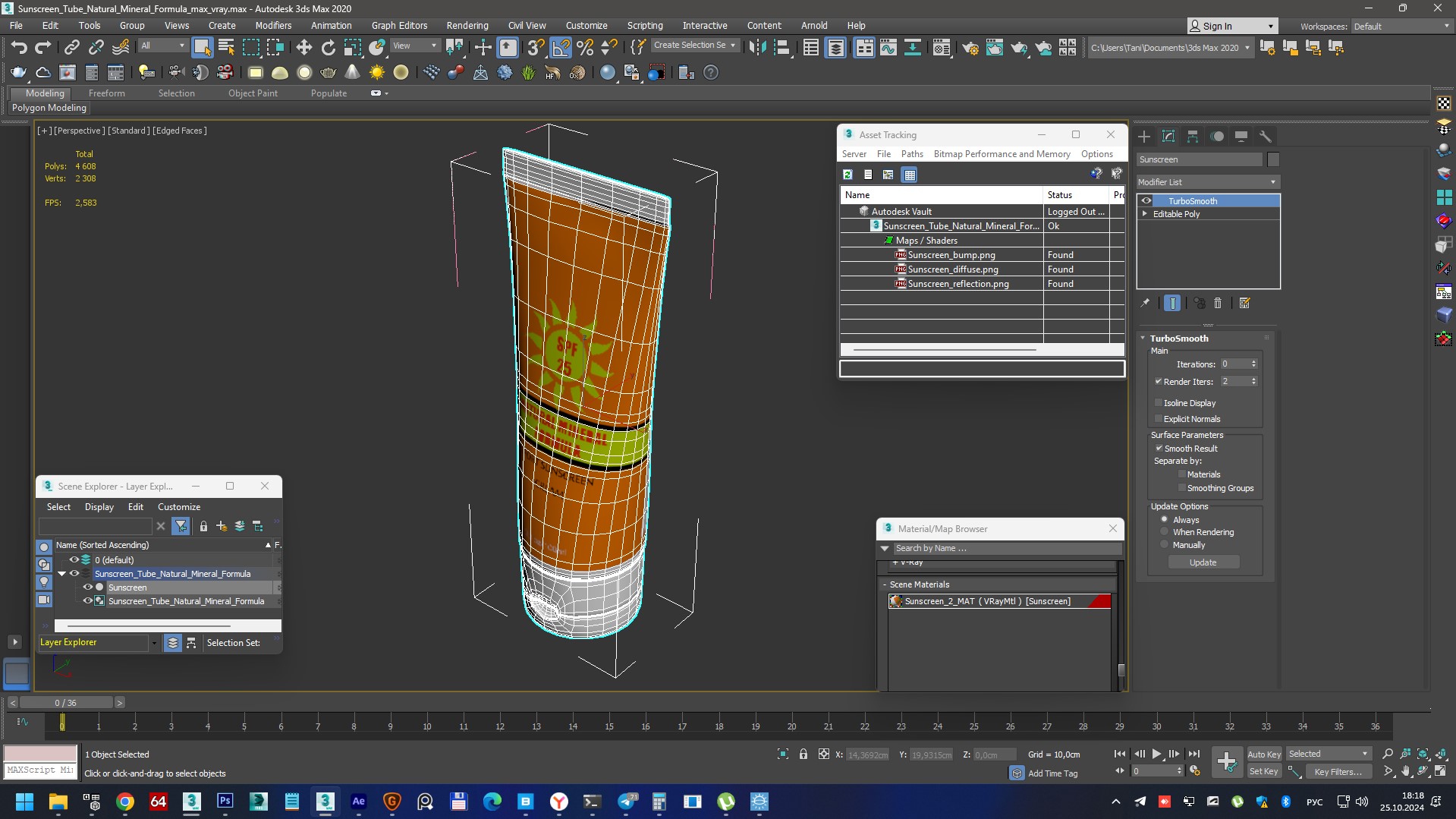Viewport: 1456px width, 819px height.
Task: Enable Explicit Normals checkbox
Action: point(1159,419)
